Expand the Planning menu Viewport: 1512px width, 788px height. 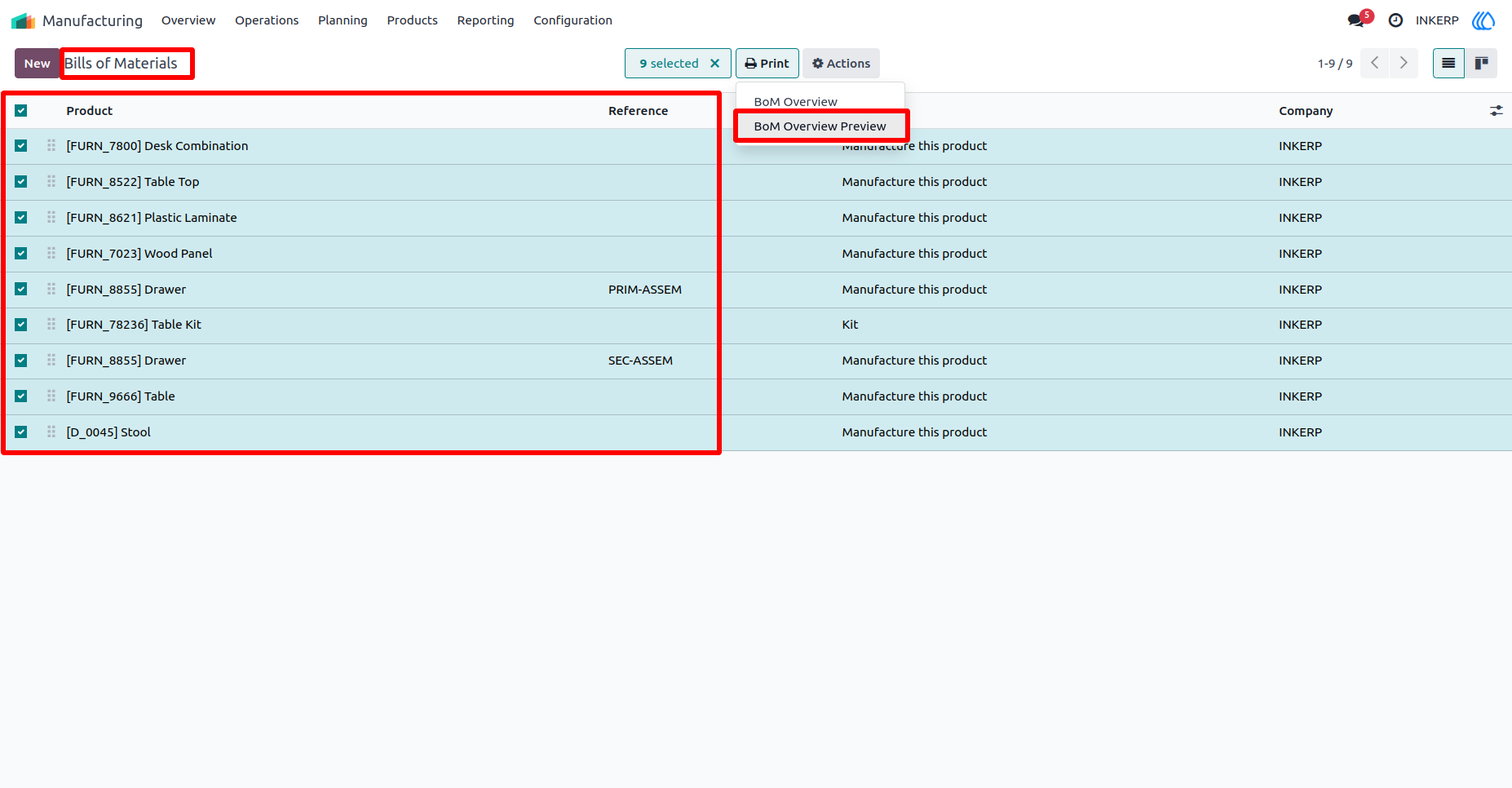click(343, 20)
